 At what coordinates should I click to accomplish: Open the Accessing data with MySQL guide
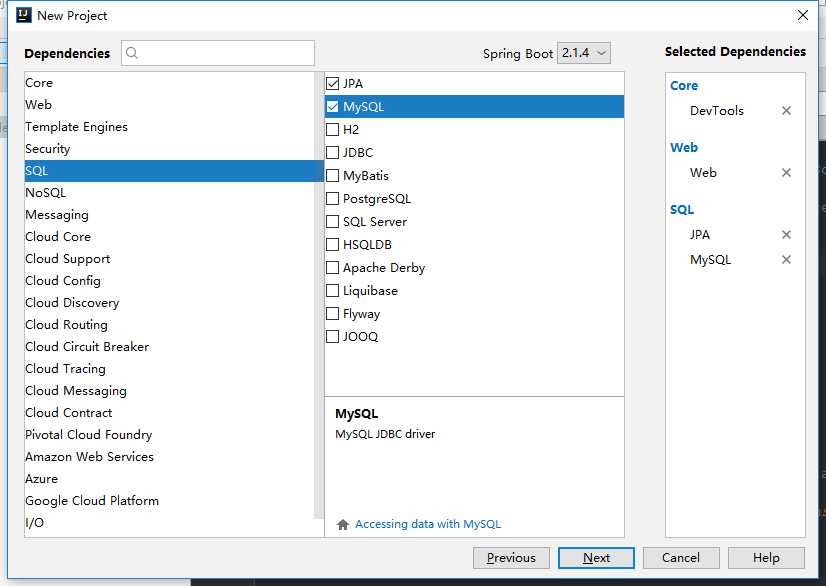pos(428,524)
